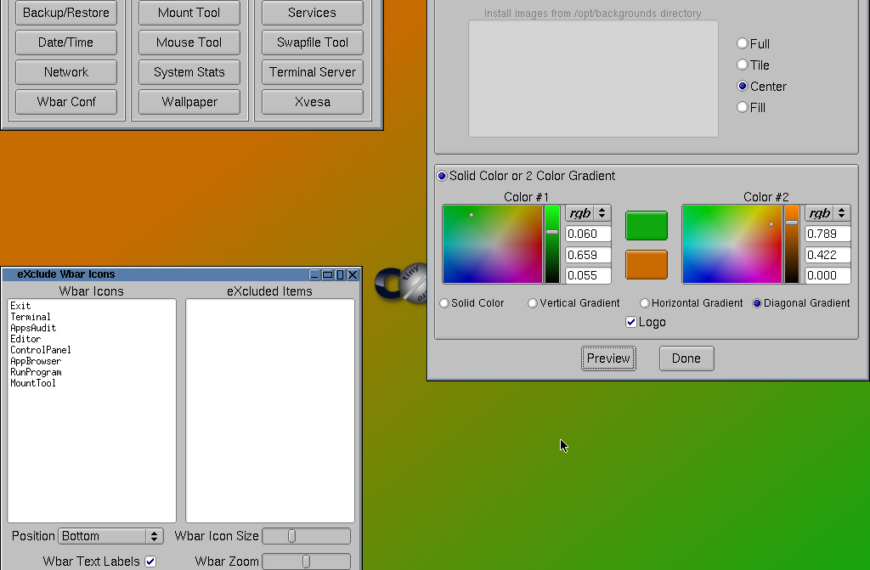Select the Tile wallpaper mode

tap(742, 65)
